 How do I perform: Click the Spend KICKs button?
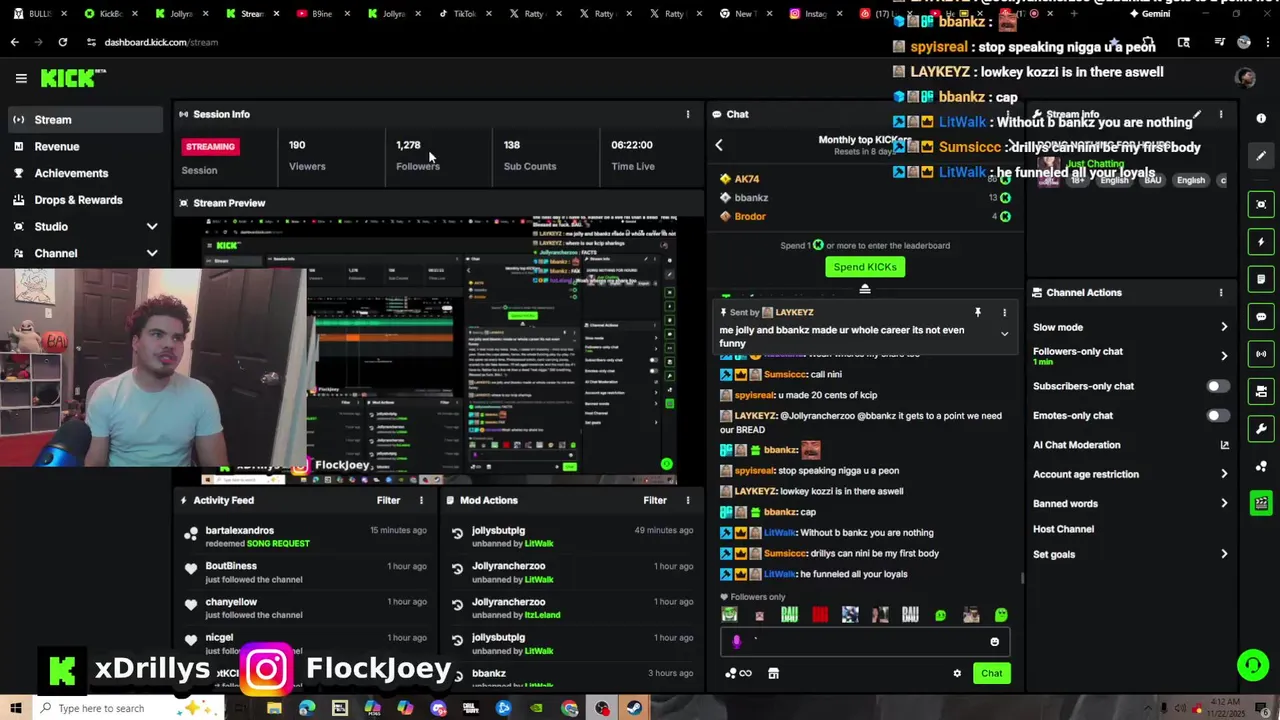pyautogui.click(x=865, y=267)
